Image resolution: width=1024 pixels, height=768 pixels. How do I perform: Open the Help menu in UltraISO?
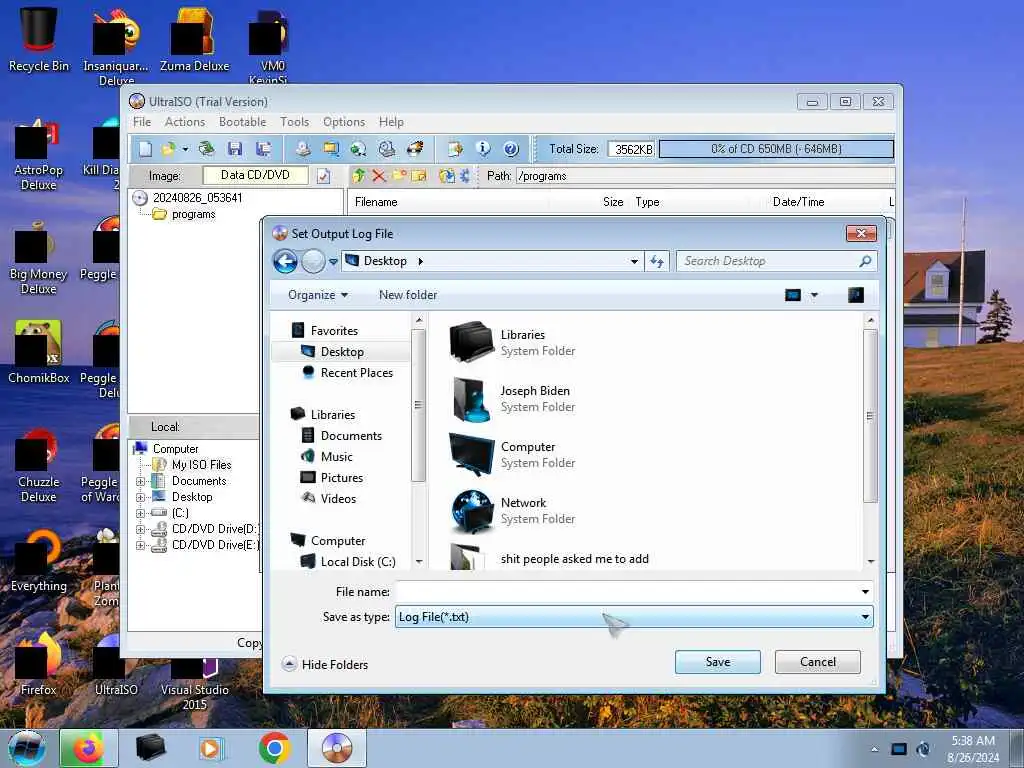point(391,121)
